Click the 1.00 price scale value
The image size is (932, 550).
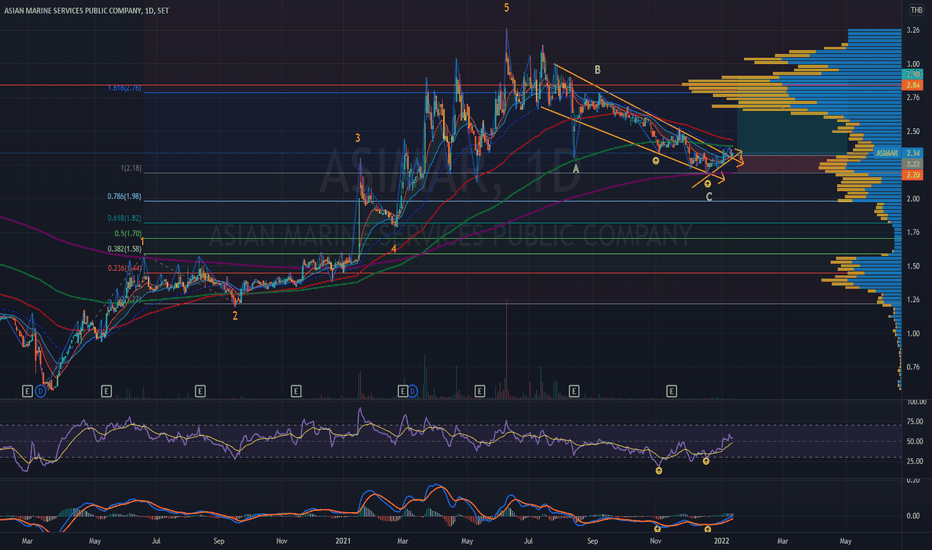913,334
